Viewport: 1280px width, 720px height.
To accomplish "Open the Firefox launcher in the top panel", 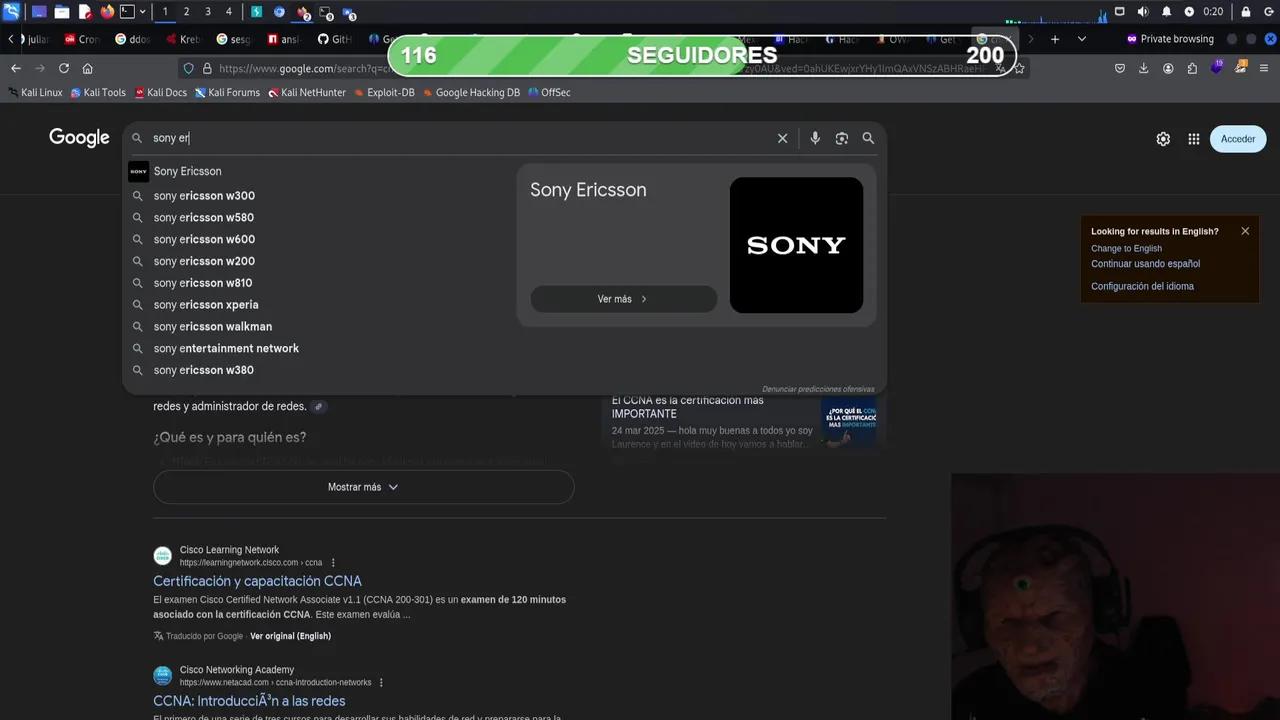I will click(x=107, y=12).
